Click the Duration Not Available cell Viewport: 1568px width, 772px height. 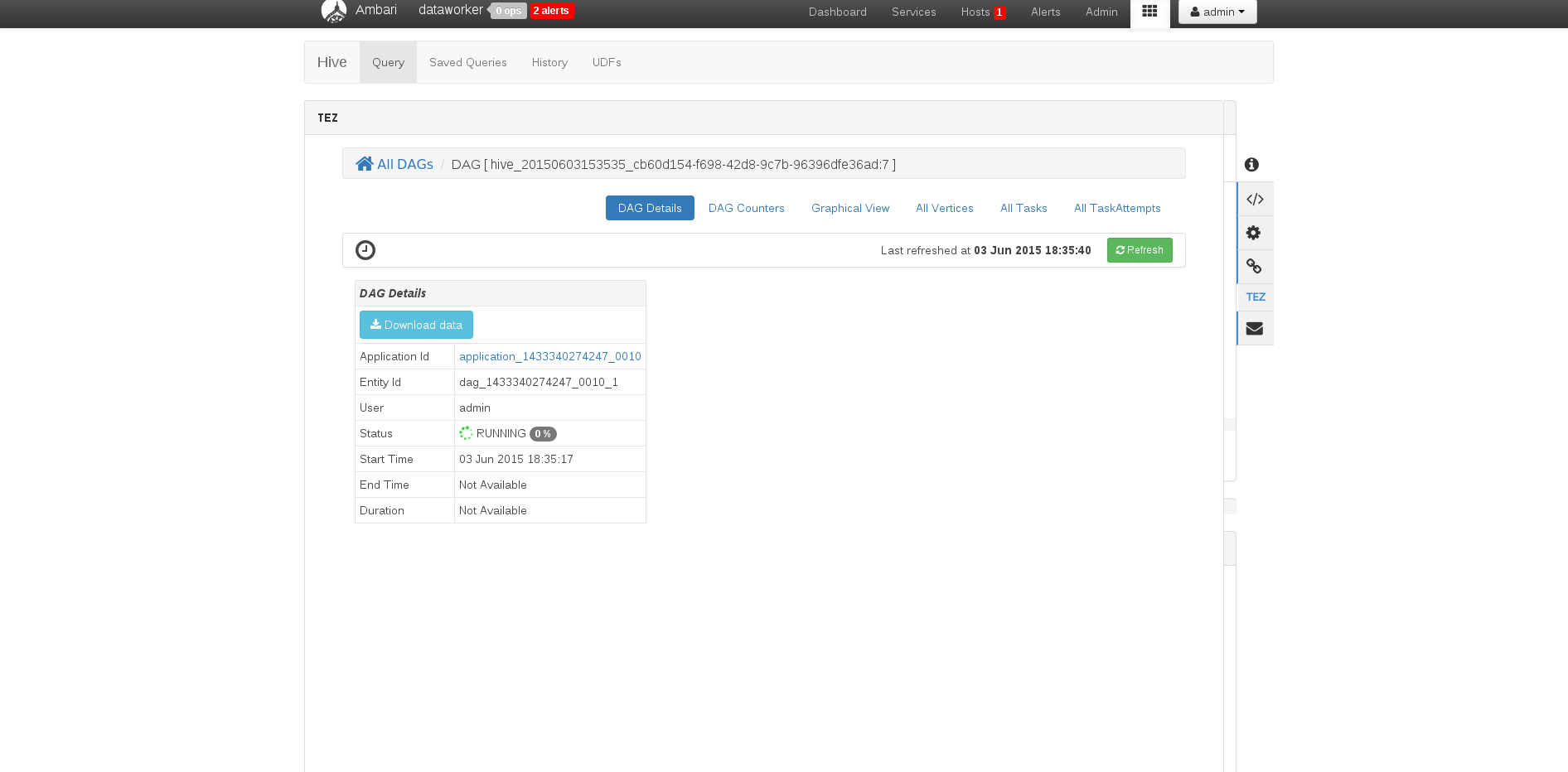550,510
